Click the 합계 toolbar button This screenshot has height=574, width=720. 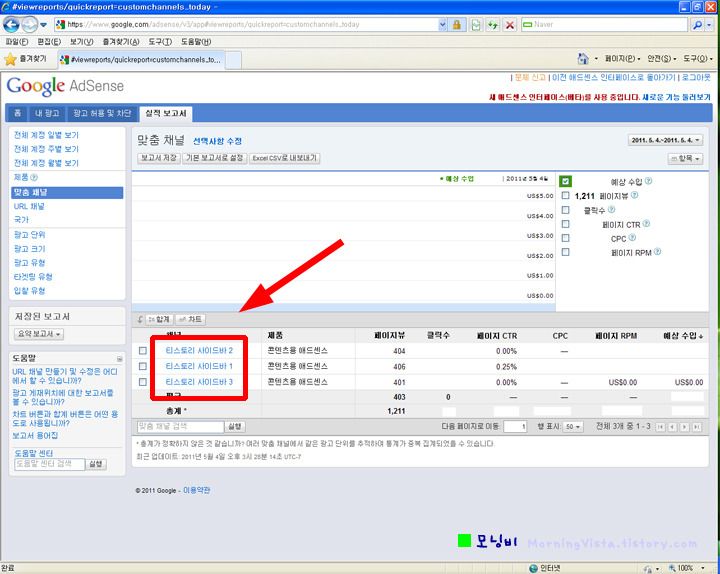point(159,319)
